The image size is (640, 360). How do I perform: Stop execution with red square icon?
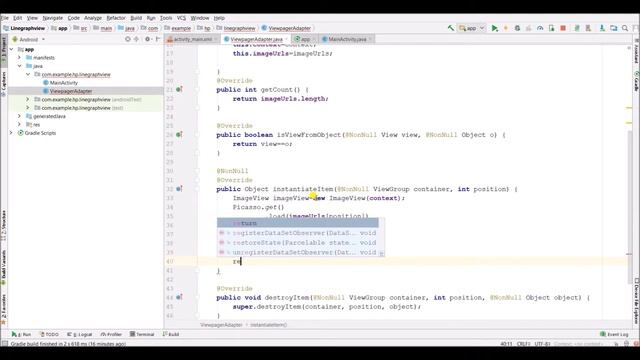563,28
